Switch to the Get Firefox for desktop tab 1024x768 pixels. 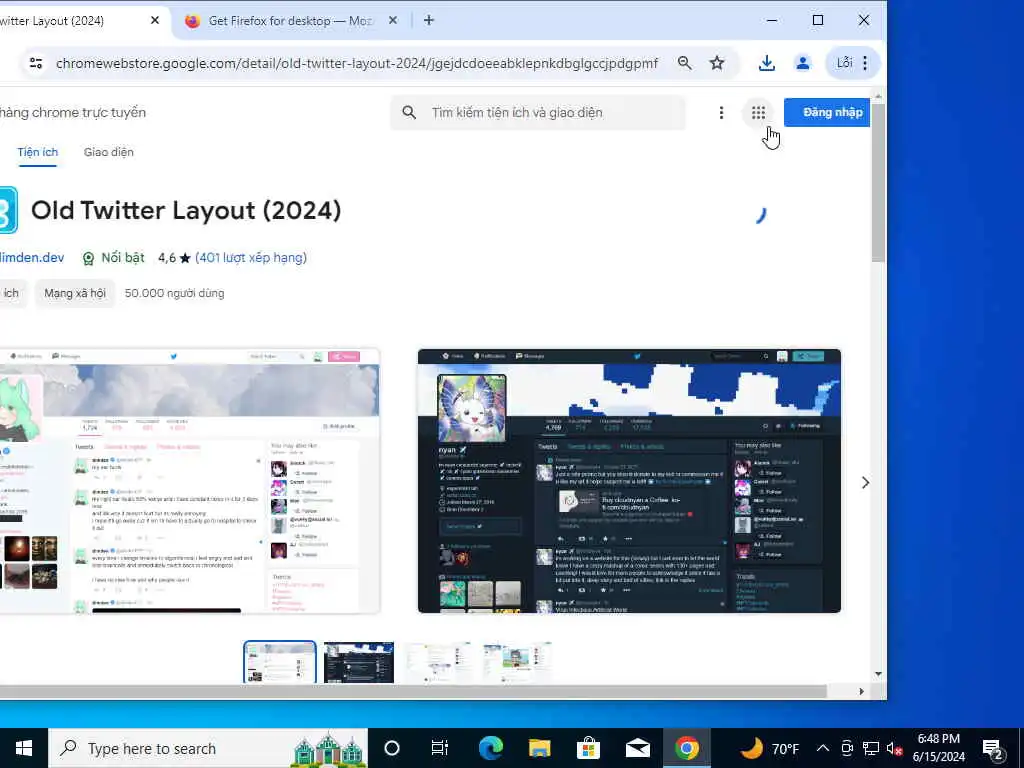coord(290,21)
